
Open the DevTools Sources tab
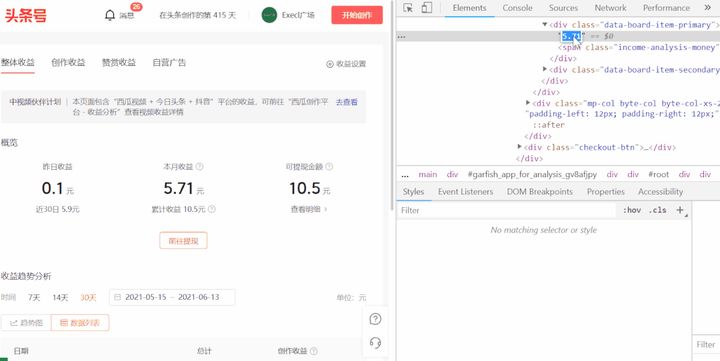[563, 8]
